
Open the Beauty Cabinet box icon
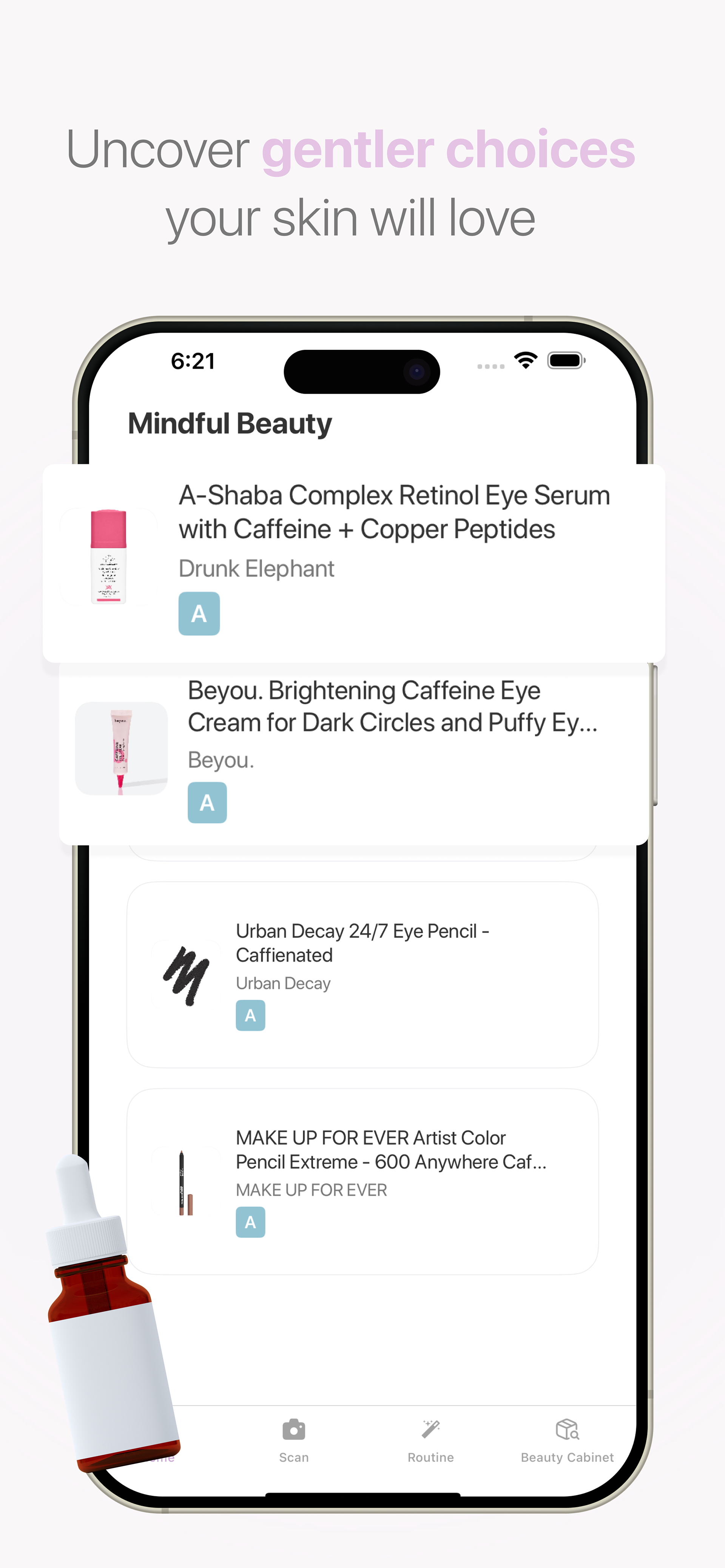coord(567,1429)
